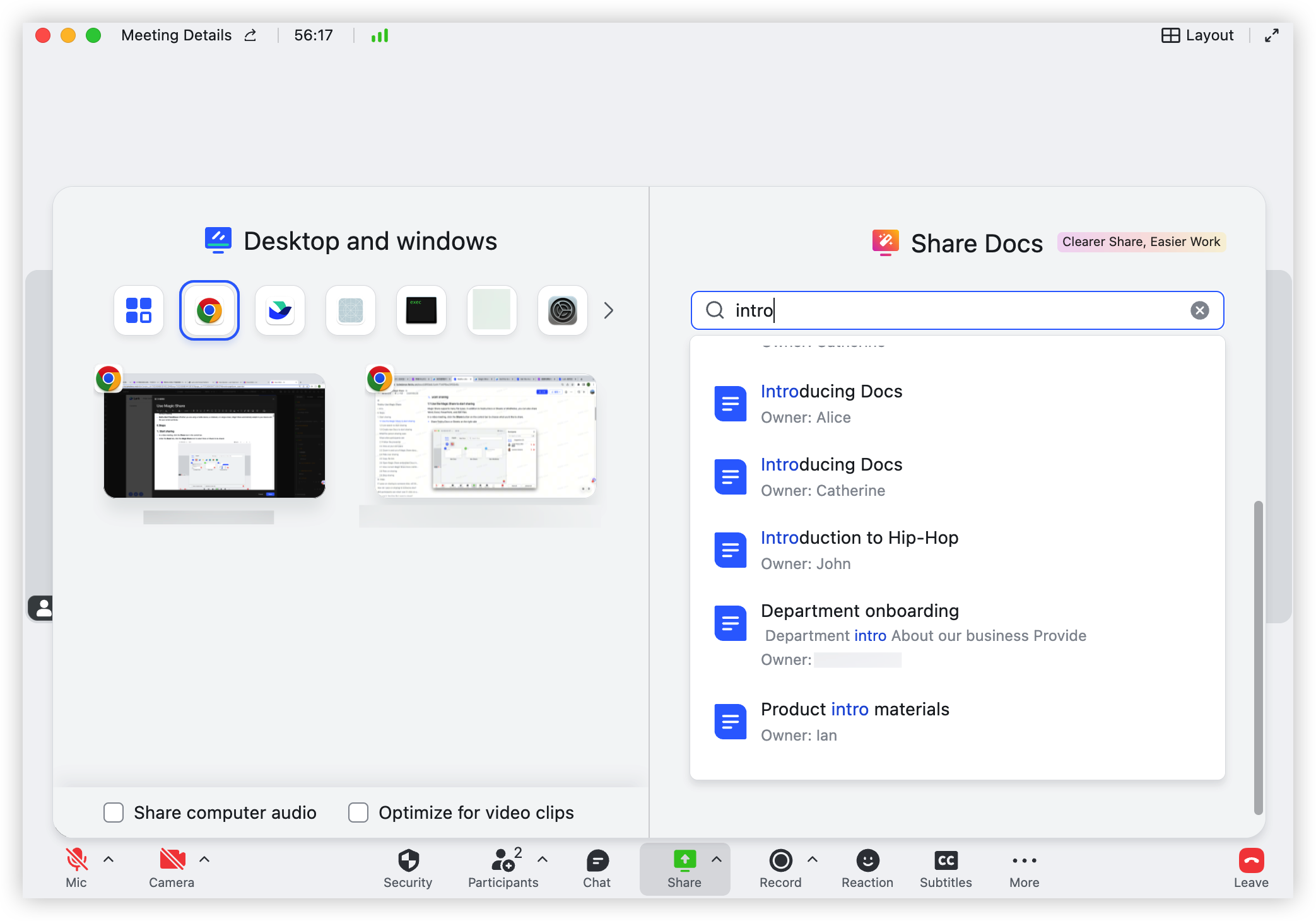Expand Camera options arrow
1316x921 pixels.
(x=204, y=859)
